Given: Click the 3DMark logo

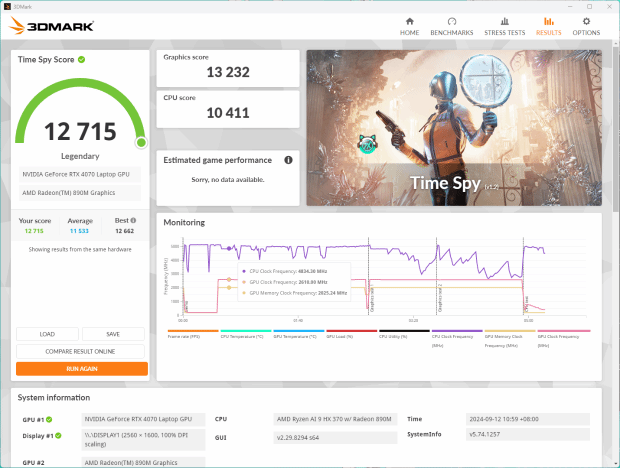Looking at the screenshot, I should 51,26.
